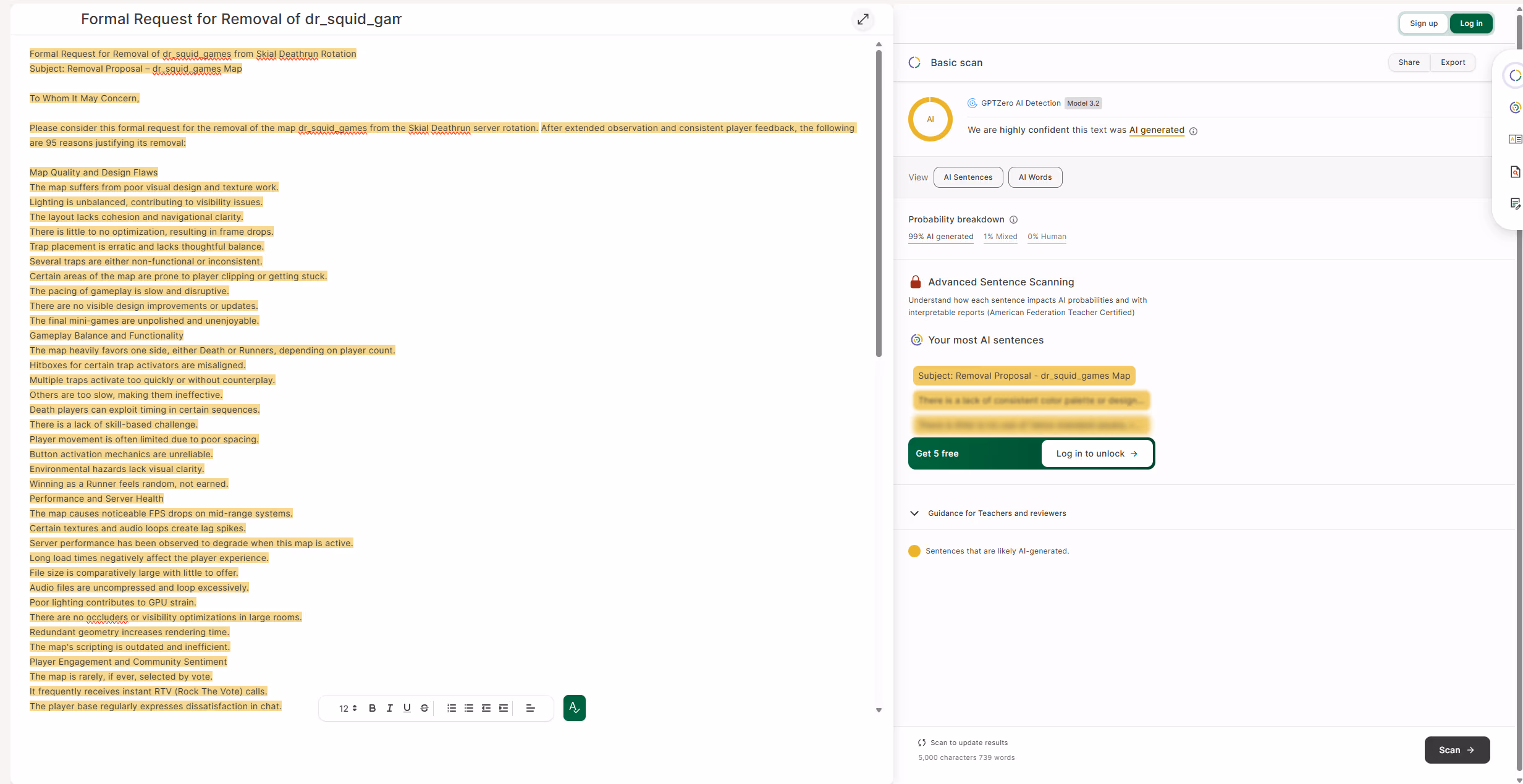This screenshot has width=1523, height=784.
Task: Click the 'Advanced Sentence Scanning' heading
Action: 1001,282
